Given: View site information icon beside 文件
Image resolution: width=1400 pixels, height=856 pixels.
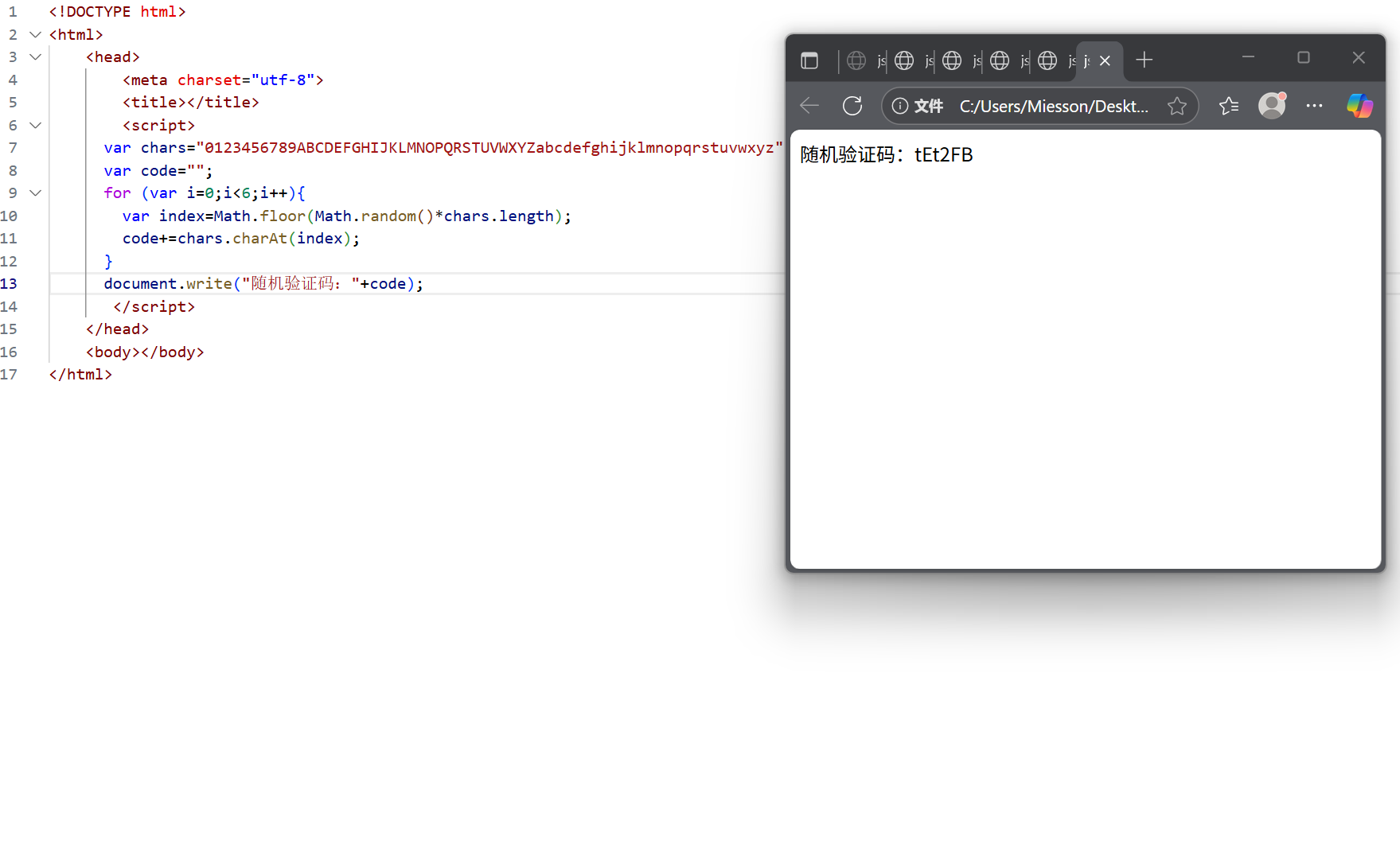Looking at the screenshot, I should click(900, 106).
